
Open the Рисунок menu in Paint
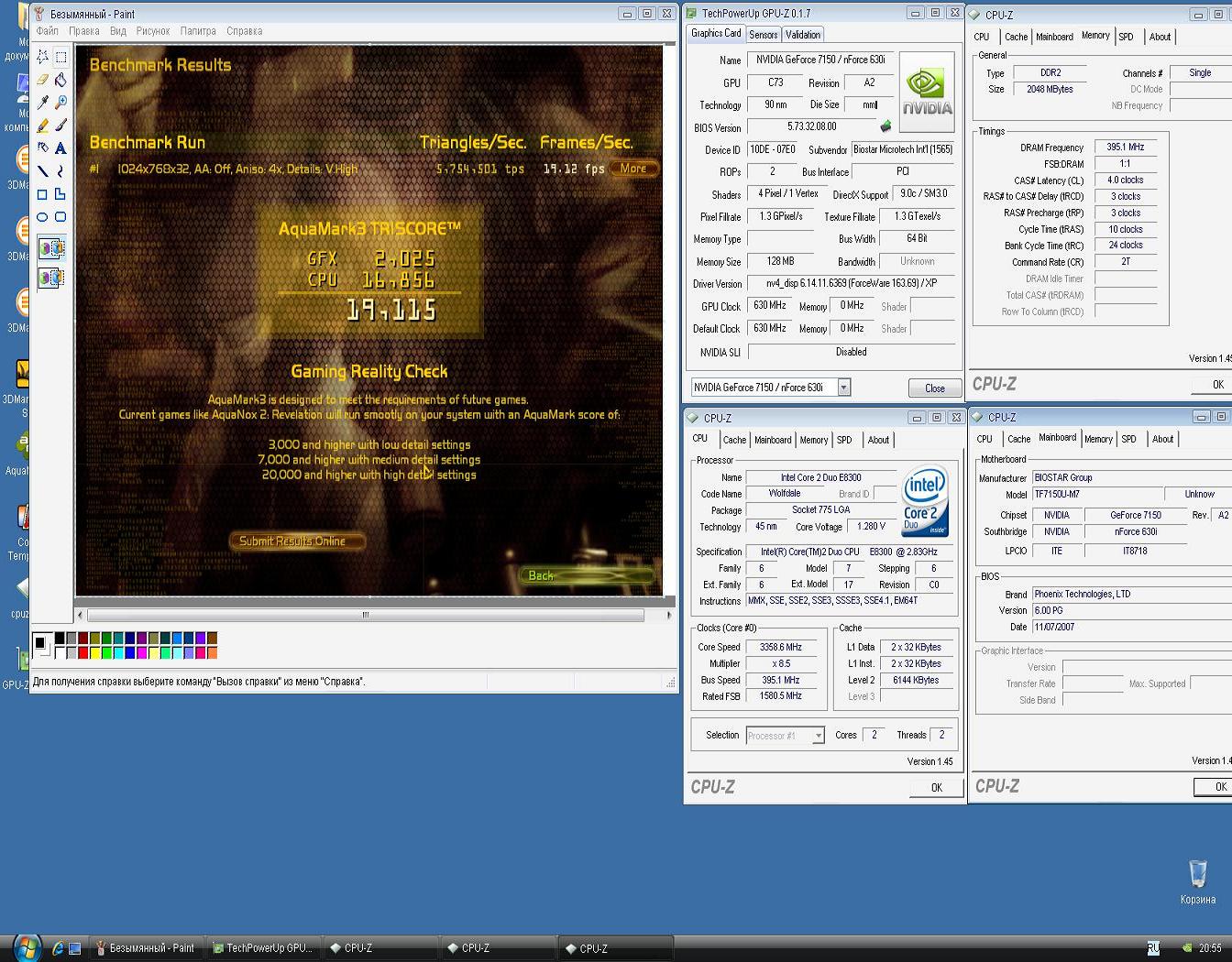153,31
